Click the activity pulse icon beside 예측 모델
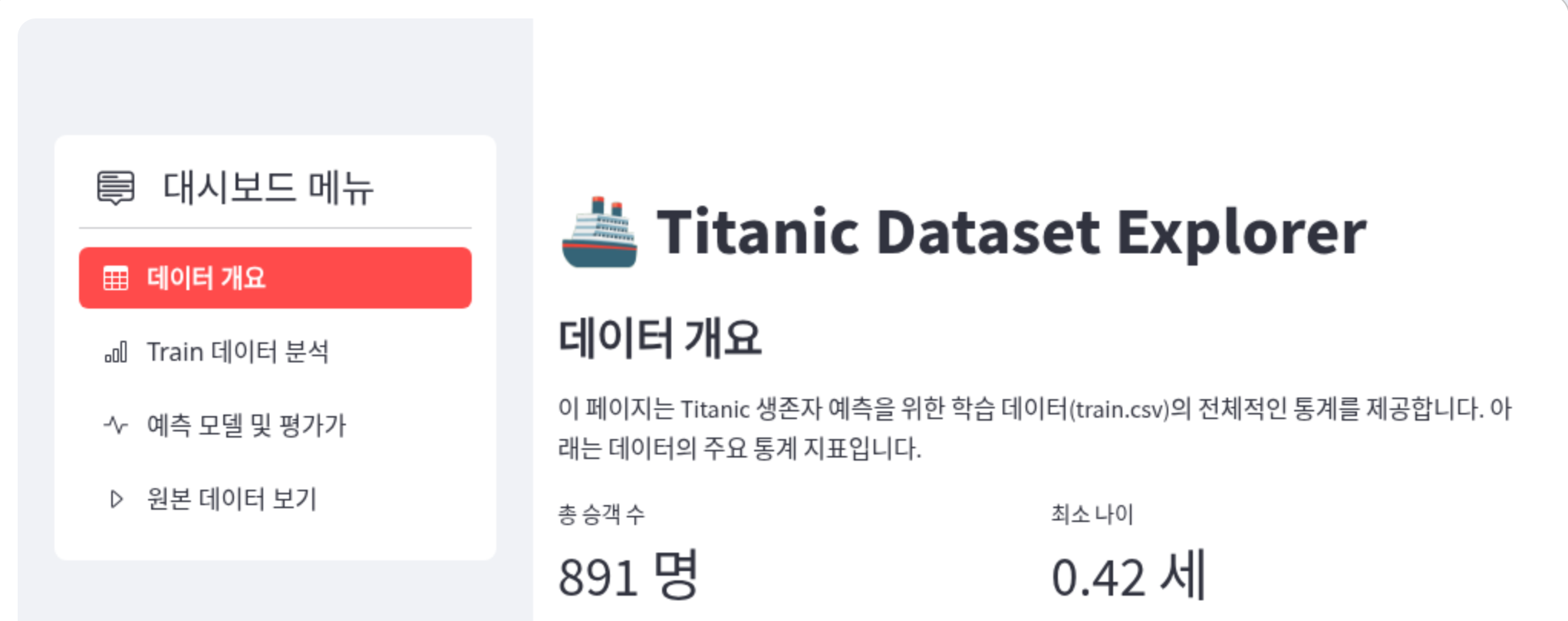 116,425
